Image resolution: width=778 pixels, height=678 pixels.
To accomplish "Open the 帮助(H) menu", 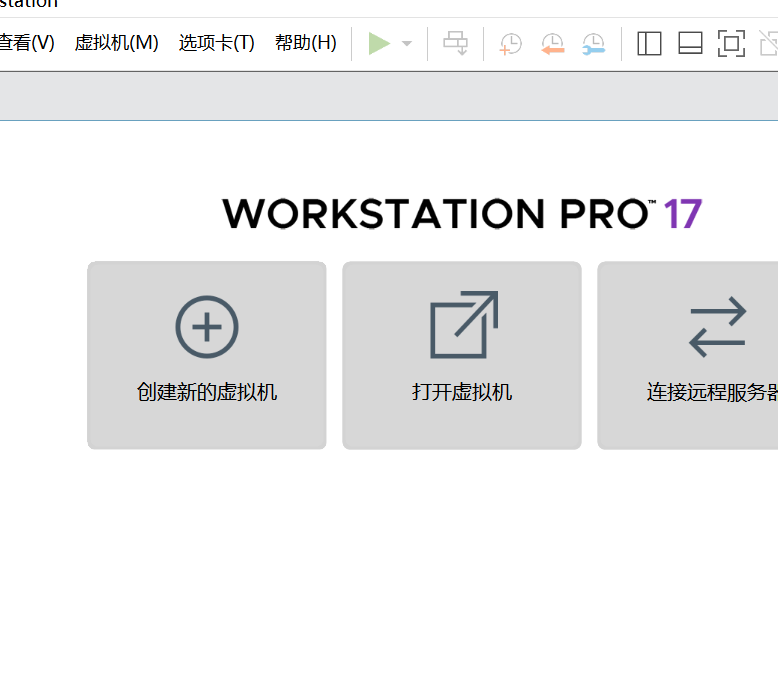I will [306, 43].
